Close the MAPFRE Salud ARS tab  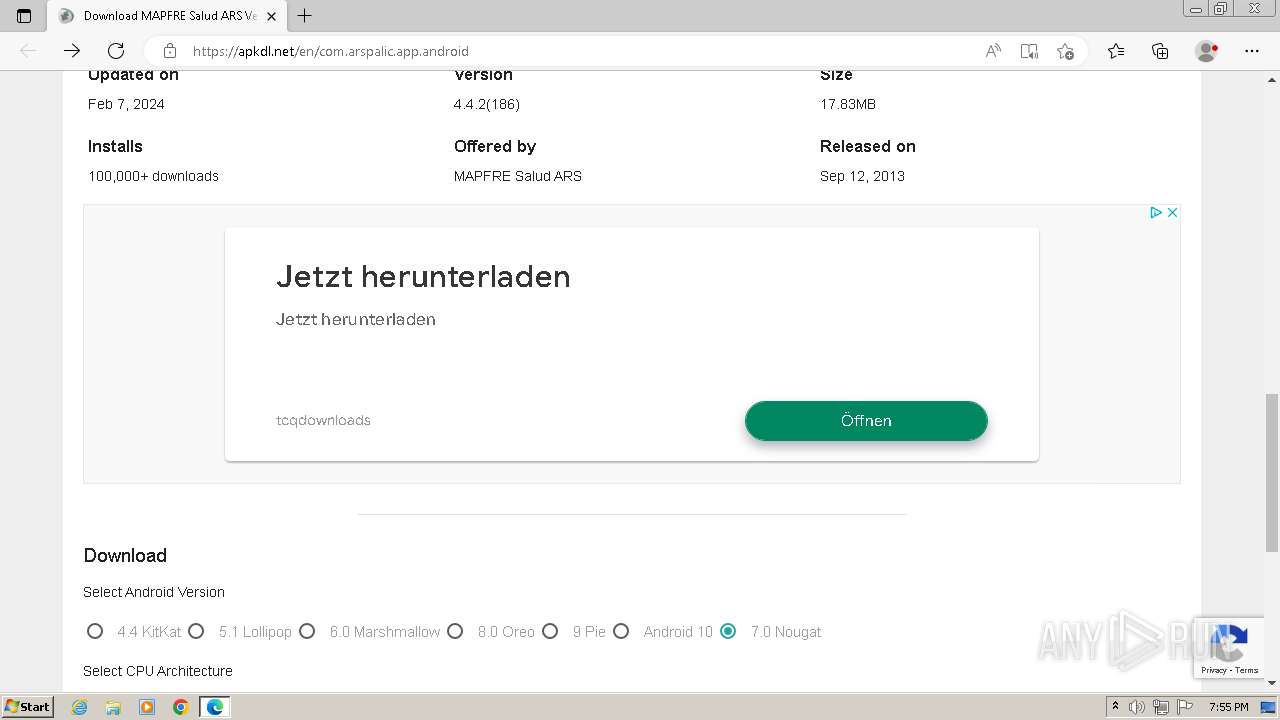click(271, 16)
